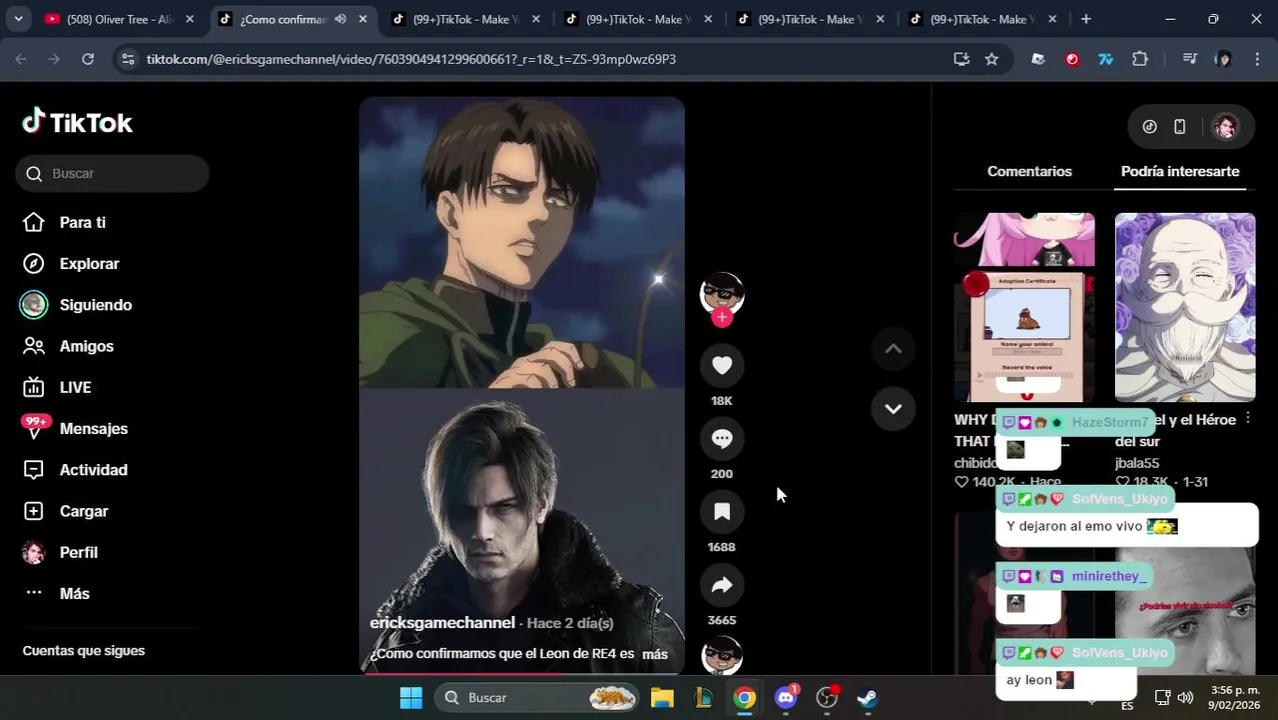The height and width of the screenshot is (720, 1278).
Task: Open Steam from taskbar
Action: point(867,698)
